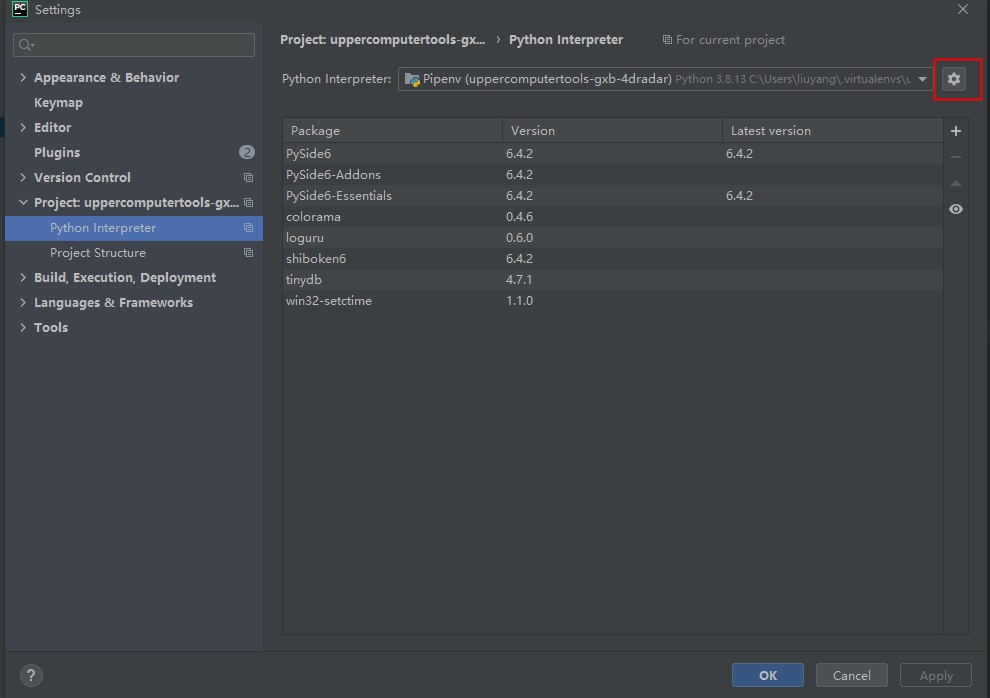The width and height of the screenshot is (990, 698).
Task: Expand Build, Execution, Deployment section
Action: tap(23, 278)
